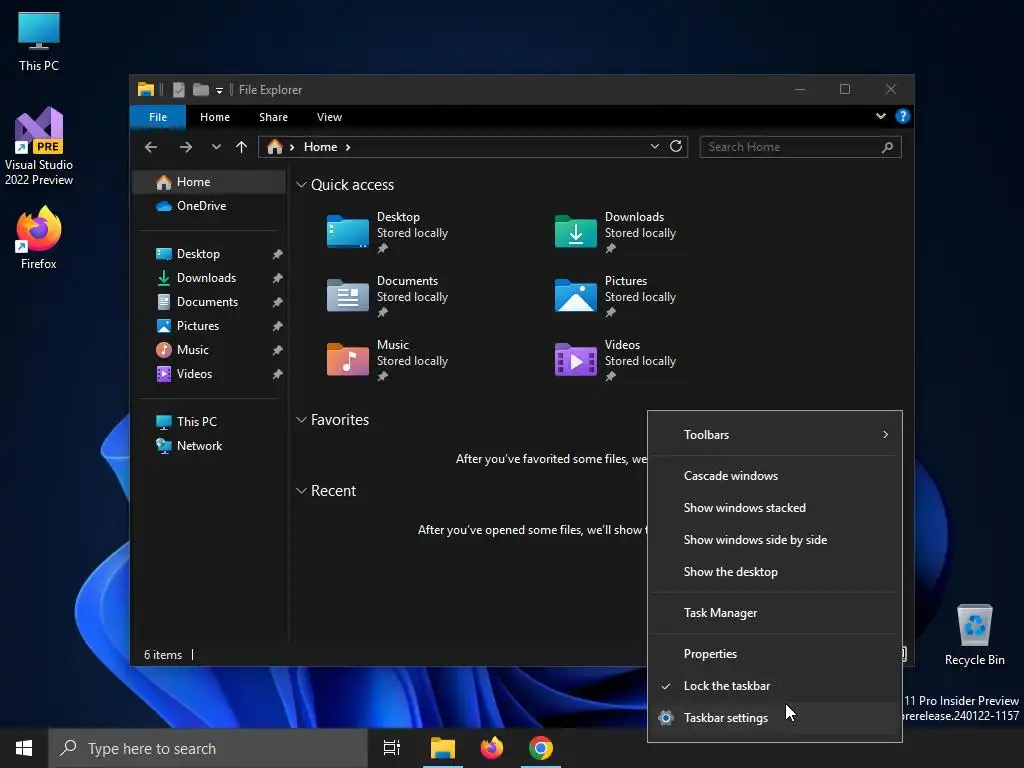Click the File Explorer title bar icon
The height and width of the screenshot is (768, 1024).
click(x=146, y=89)
